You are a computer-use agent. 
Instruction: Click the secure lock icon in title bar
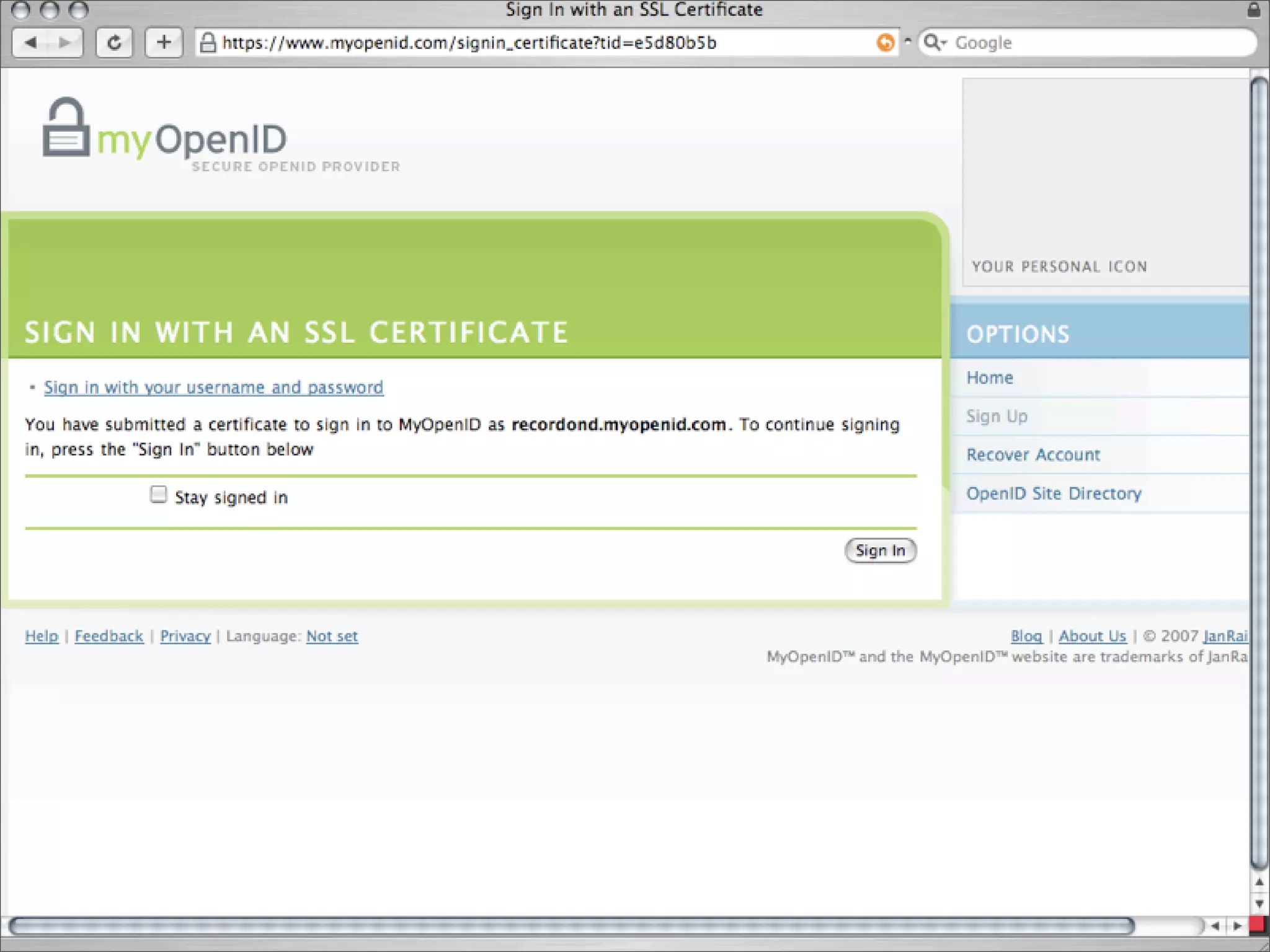tap(1253, 10)
